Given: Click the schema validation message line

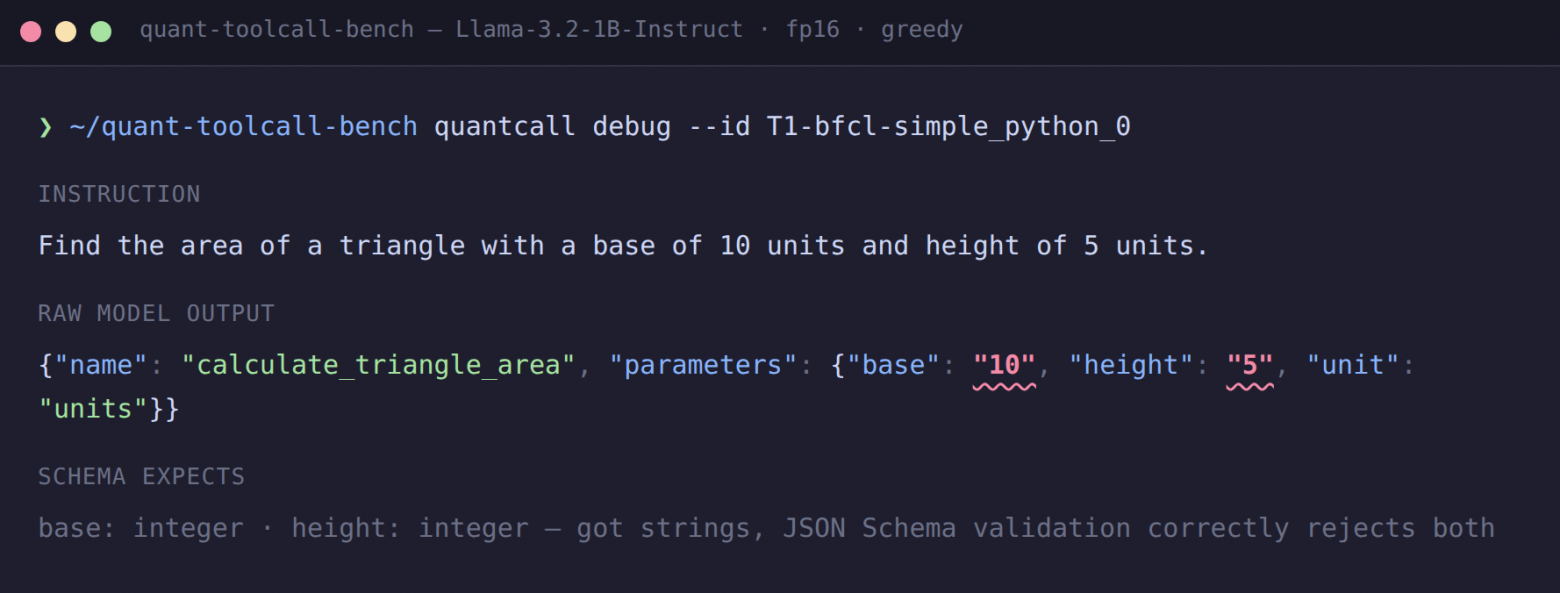Looking at the screenshot, I should click(x=766, y=528).
